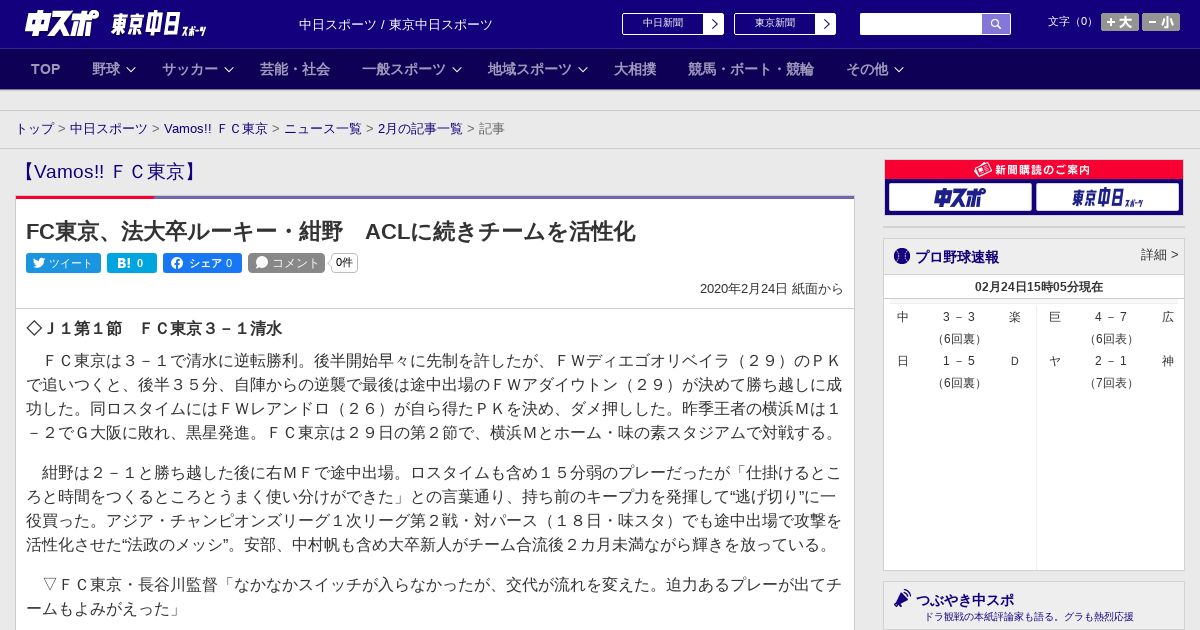Click the 東京中日スポーツ logo in header
1200x630 pixels.
point(159,24)
